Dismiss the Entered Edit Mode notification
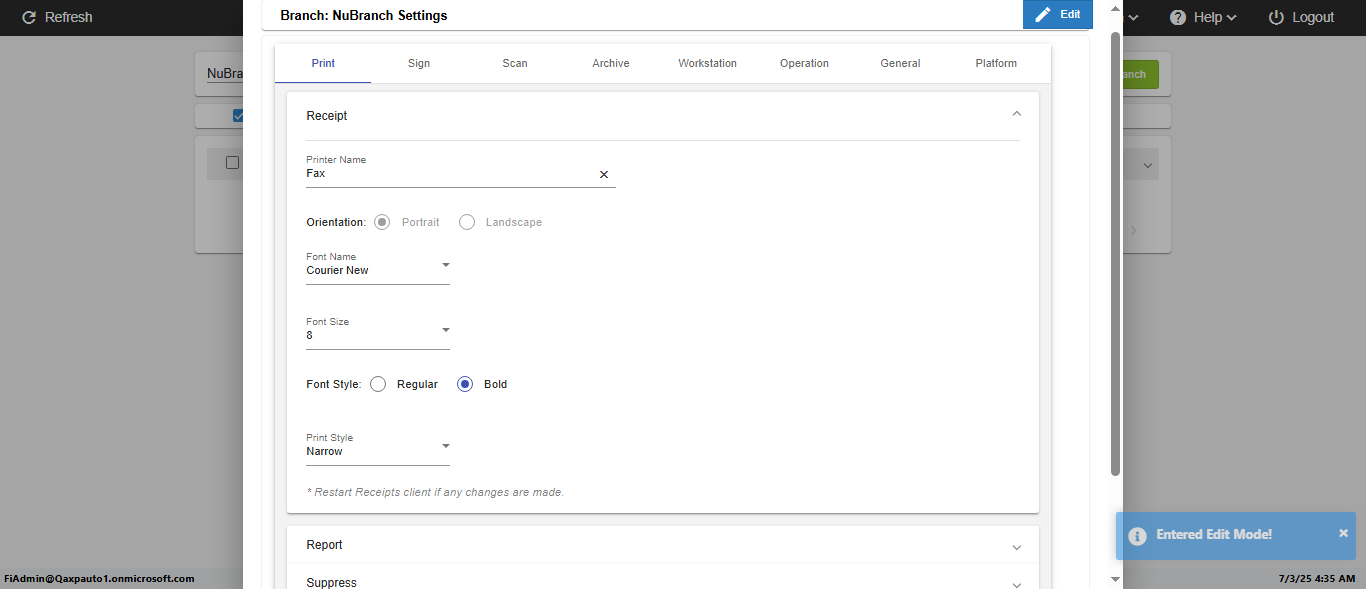The height and width of the screenshot is (589, 1366). click(x=1343, y=533)
